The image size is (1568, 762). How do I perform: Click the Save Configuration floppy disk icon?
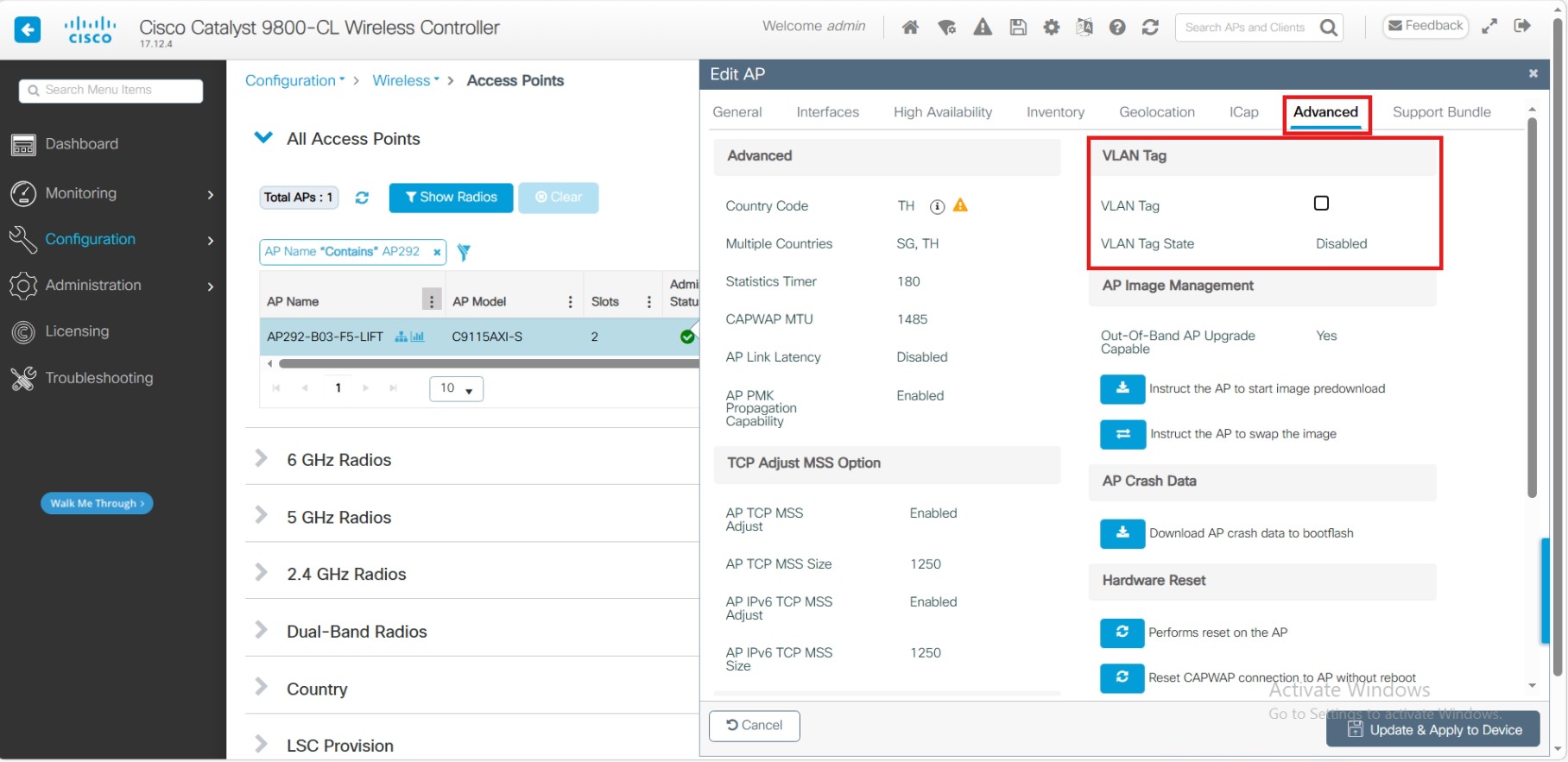point(1018,28)
